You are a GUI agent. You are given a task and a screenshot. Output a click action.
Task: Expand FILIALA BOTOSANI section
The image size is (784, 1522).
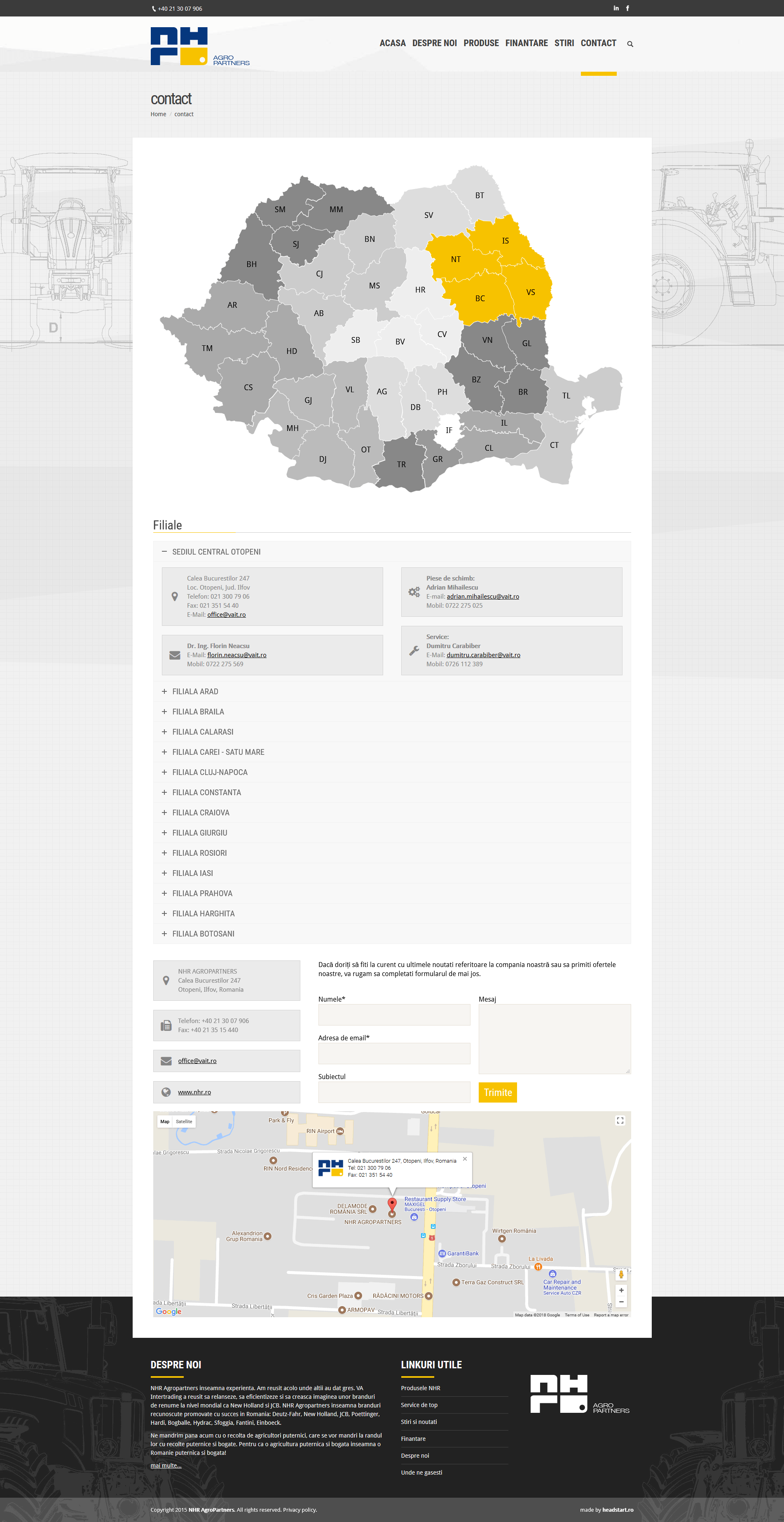coord(392,934)
